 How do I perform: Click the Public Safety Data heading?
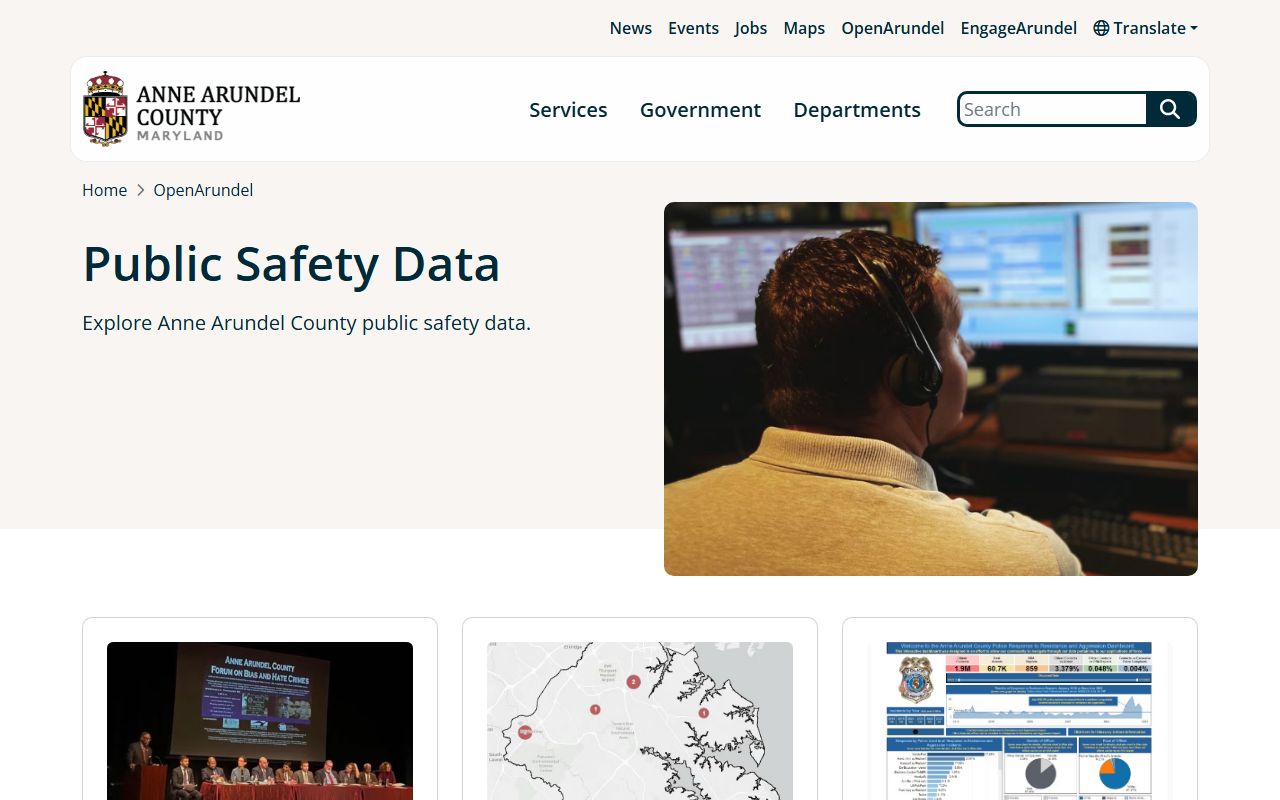(291, 264)
